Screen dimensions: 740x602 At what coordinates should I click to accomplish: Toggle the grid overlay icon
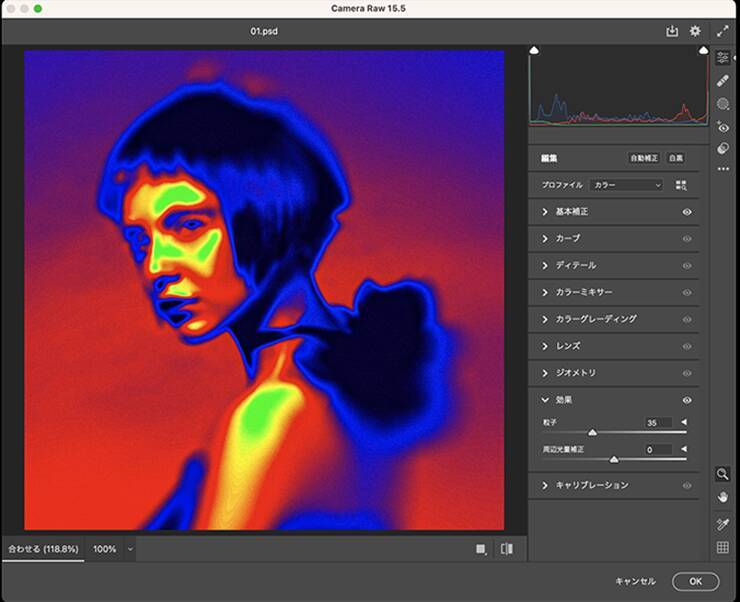tap(723, 547)
